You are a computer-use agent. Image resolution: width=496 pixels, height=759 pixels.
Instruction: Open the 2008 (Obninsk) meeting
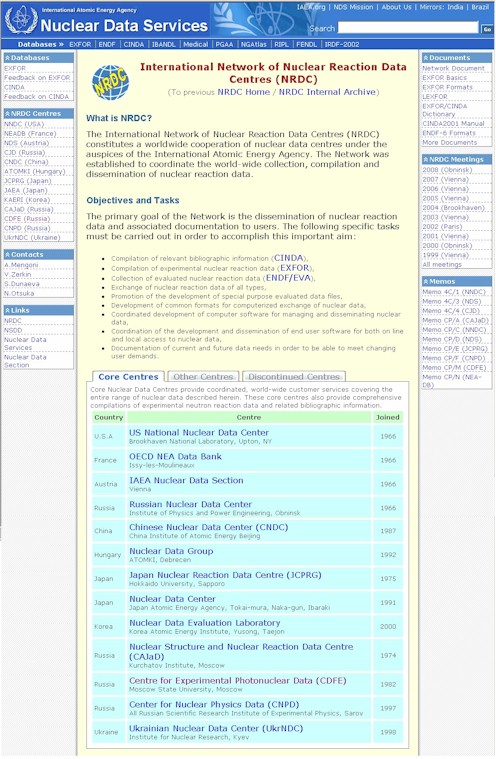(447, 170)
